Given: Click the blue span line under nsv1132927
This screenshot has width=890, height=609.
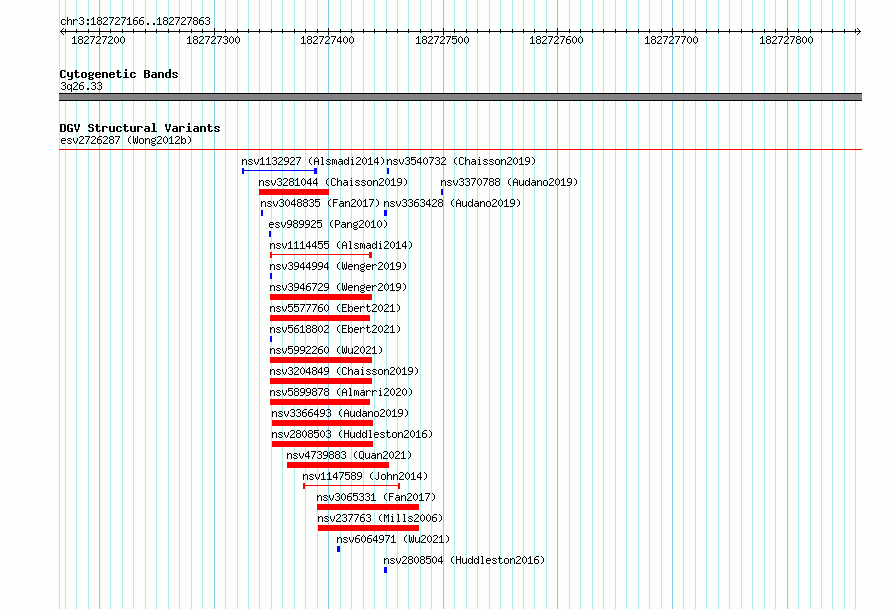Looking at the screenshot, I should (279, 171).
